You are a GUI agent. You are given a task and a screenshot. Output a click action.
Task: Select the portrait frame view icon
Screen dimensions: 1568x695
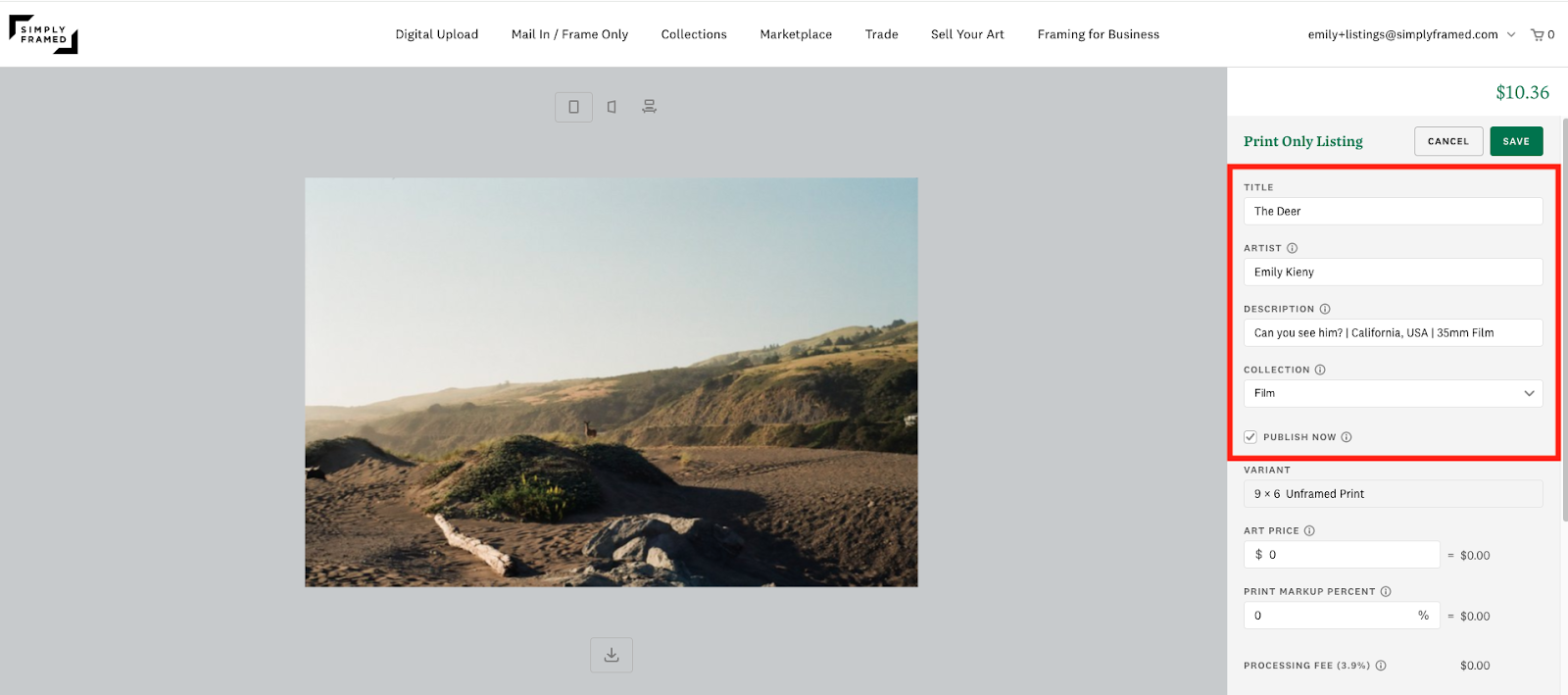[x=573, y=107]
